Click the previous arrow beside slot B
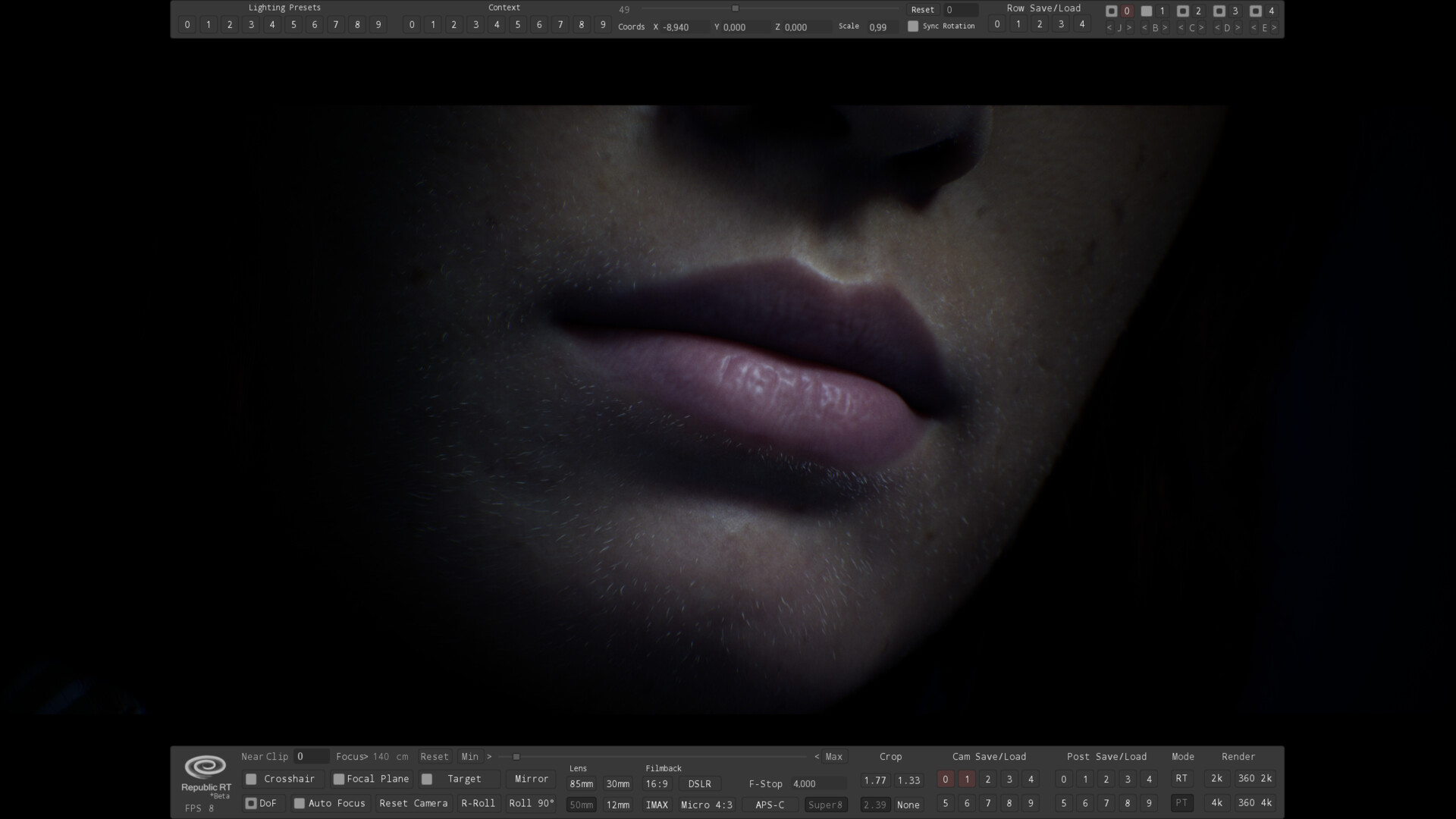The height and width of the screenshot is (819, 1456). point(1144,26)
